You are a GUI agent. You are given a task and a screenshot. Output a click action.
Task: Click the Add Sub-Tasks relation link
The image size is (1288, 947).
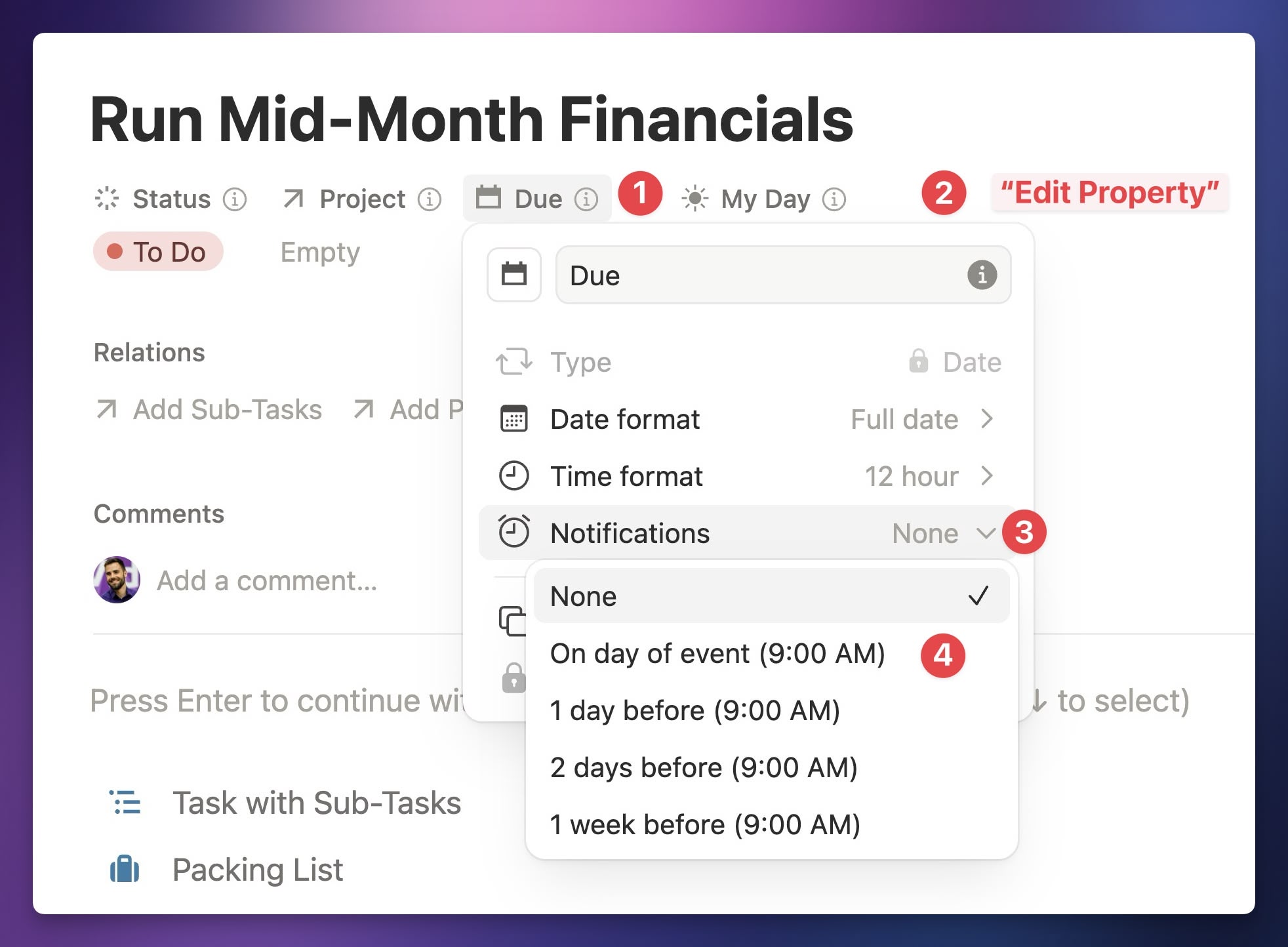pyautogui.click(x=209, y=409)
